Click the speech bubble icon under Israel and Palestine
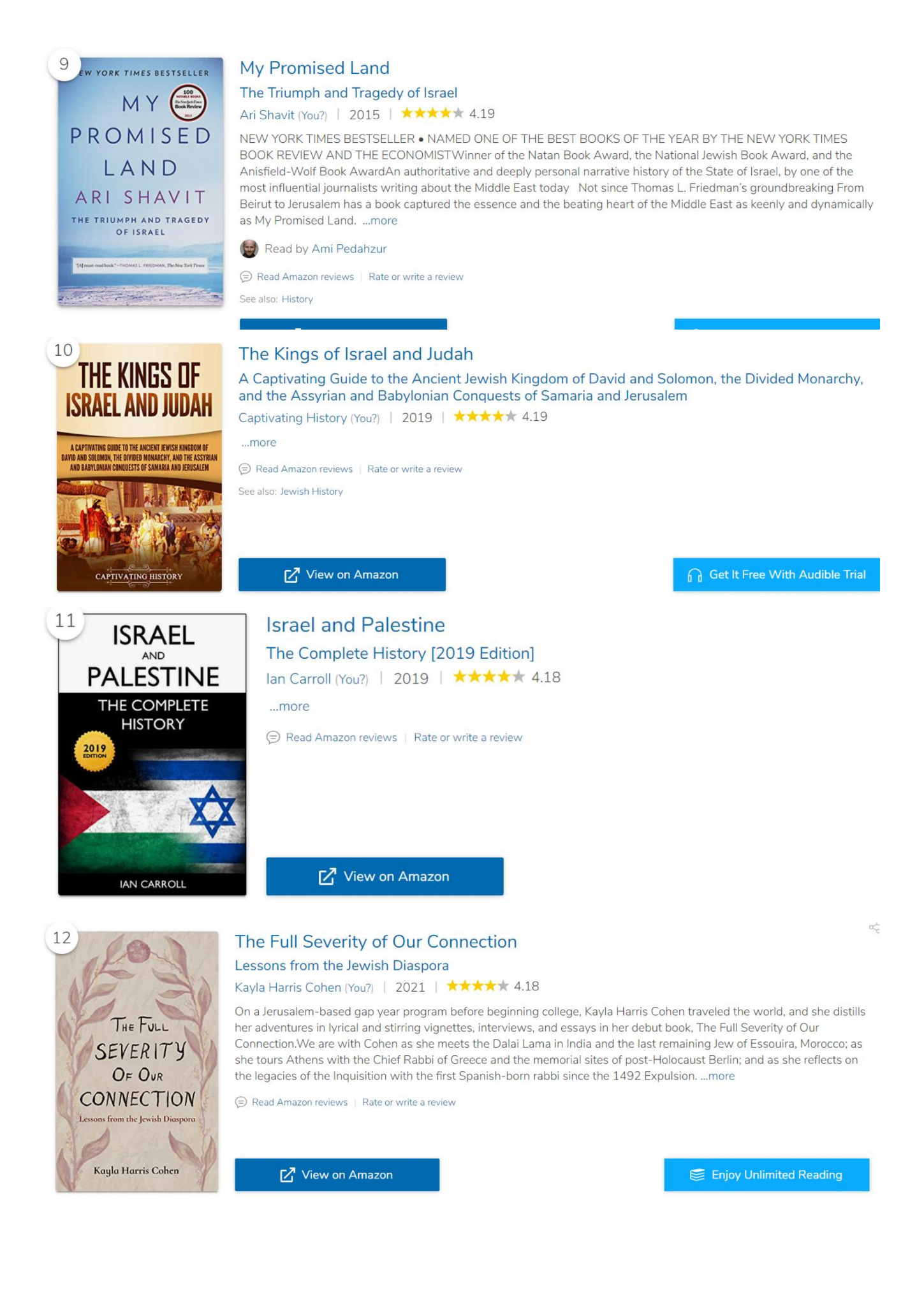The width and height of the screenshot is (924, 1306). point(273,738)
